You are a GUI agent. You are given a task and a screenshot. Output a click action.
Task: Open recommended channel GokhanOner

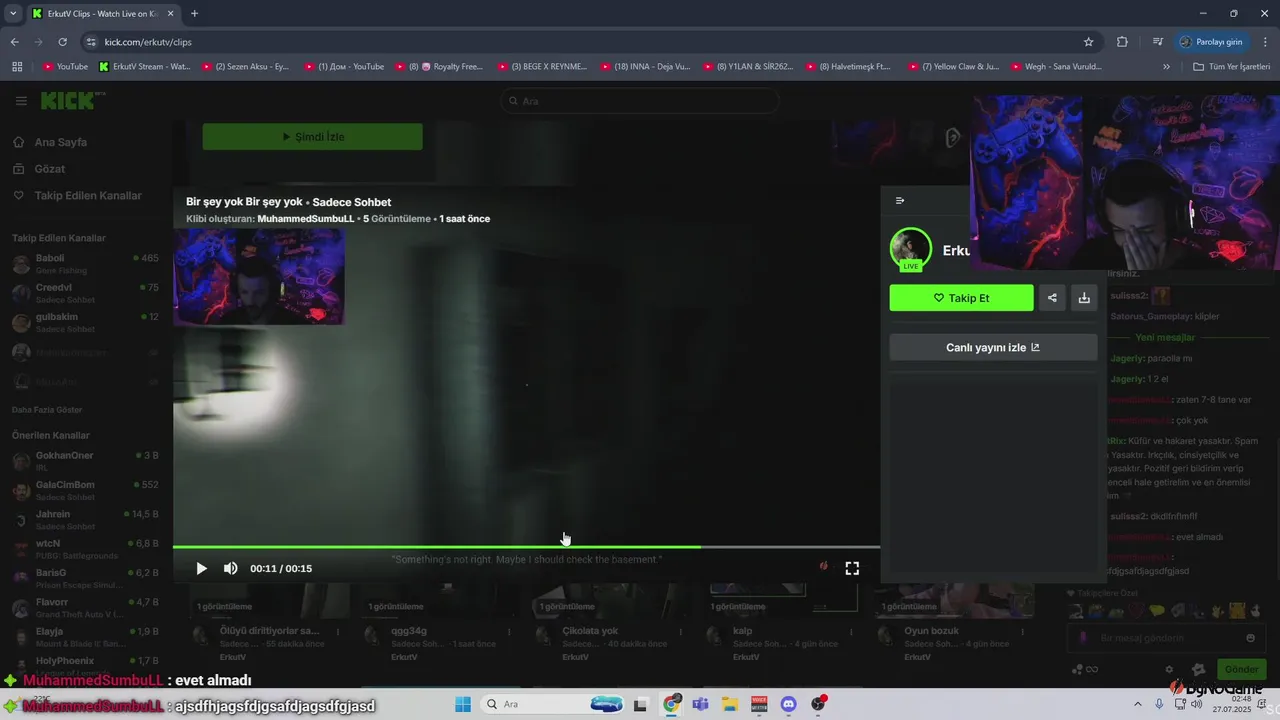click(85, 461)
